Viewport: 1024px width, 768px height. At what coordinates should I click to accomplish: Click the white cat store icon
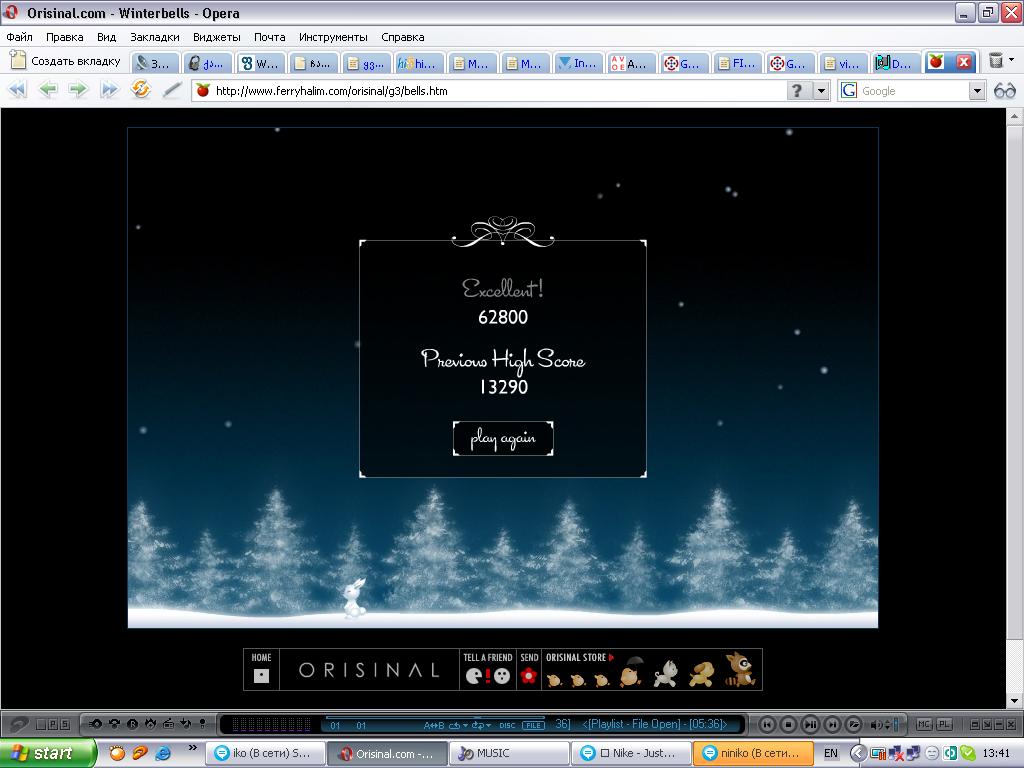tap(665, 673)
